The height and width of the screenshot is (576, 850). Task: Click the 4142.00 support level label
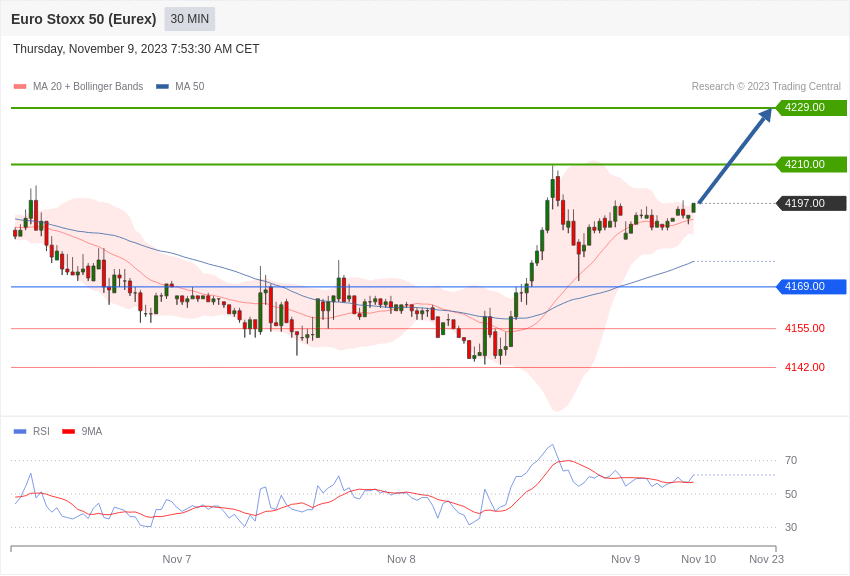(805, 367)
